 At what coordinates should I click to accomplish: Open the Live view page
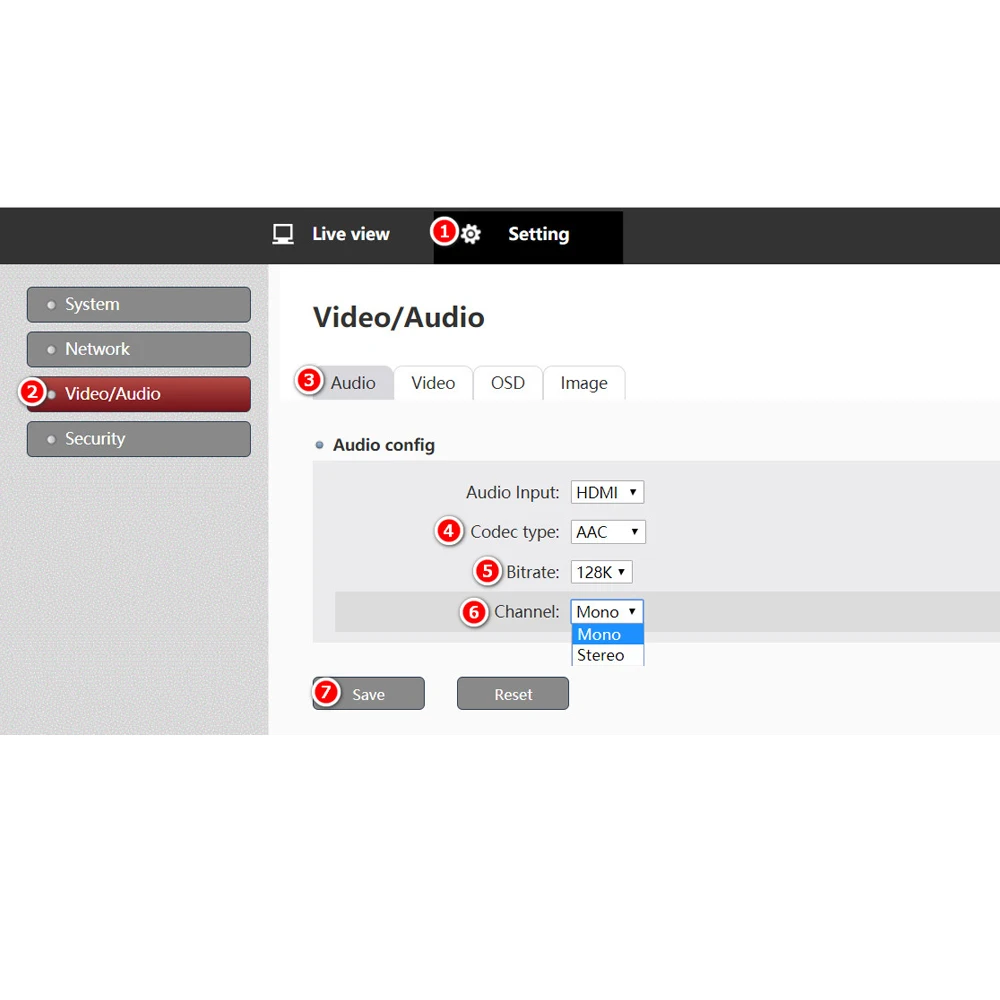pyautogui.click(x=350, y=234)
